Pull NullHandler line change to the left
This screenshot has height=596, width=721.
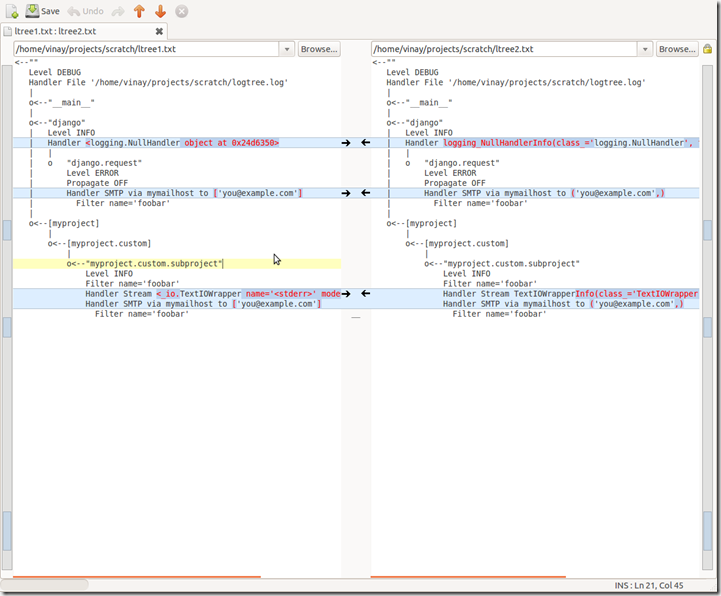click(366, 143)
